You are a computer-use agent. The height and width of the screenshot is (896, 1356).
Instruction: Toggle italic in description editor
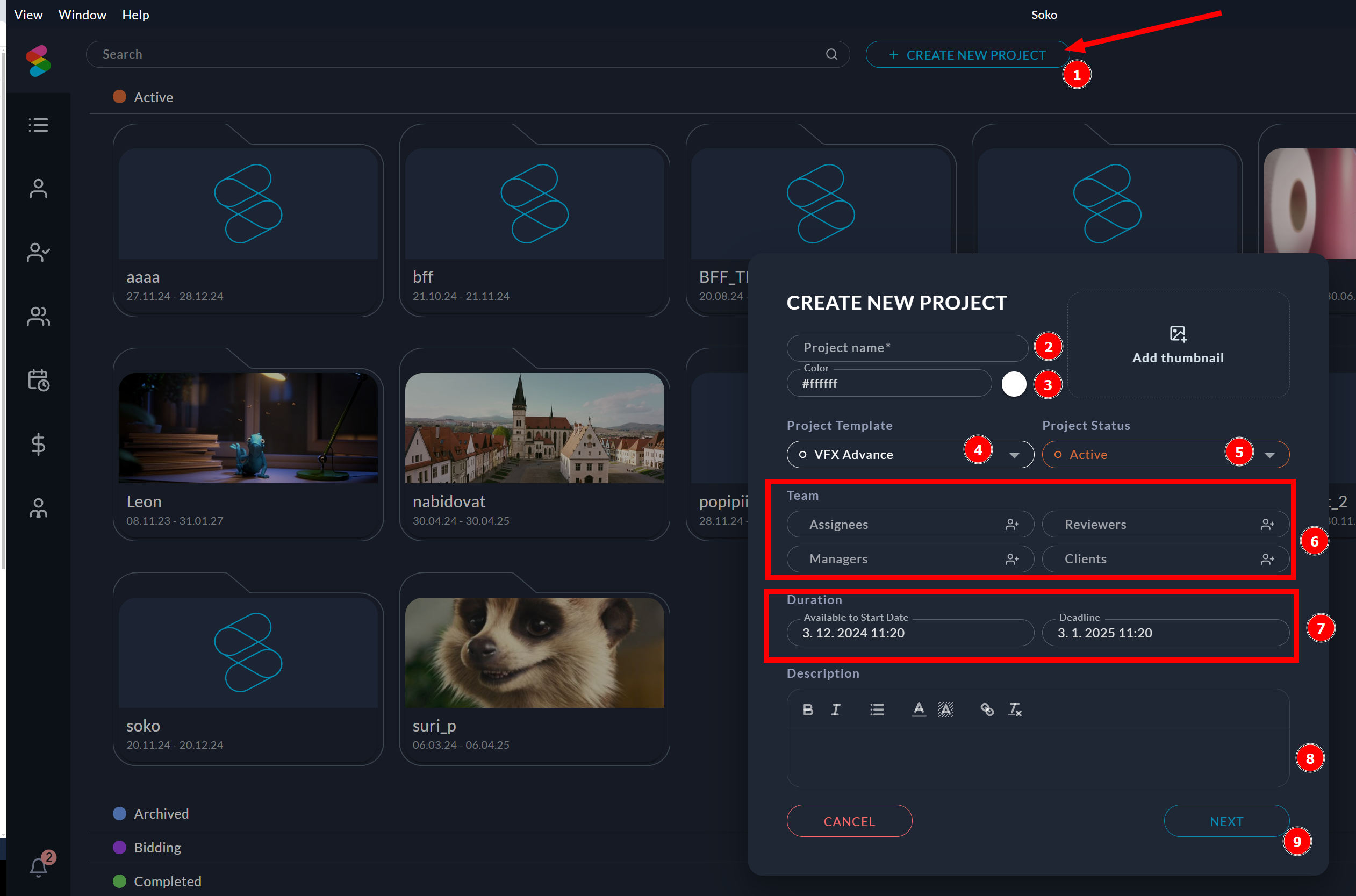tap(835, 709)
